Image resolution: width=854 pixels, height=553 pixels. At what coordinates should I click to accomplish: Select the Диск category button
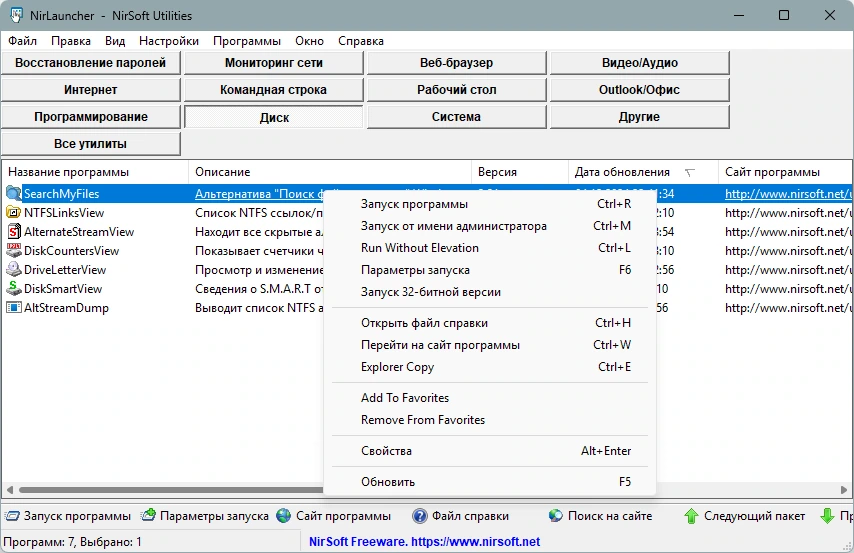pos(273,117)
